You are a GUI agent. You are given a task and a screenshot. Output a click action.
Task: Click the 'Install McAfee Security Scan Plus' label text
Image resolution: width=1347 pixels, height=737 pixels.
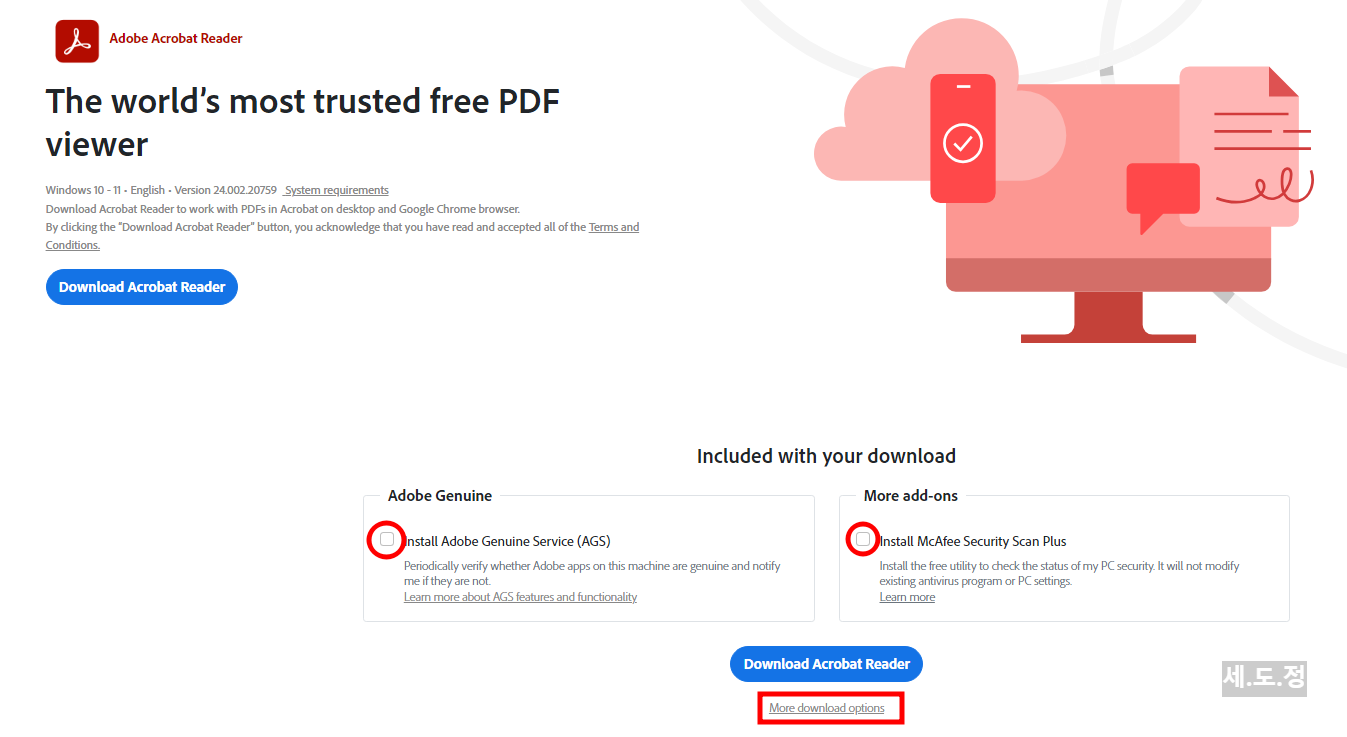[973, 541]
